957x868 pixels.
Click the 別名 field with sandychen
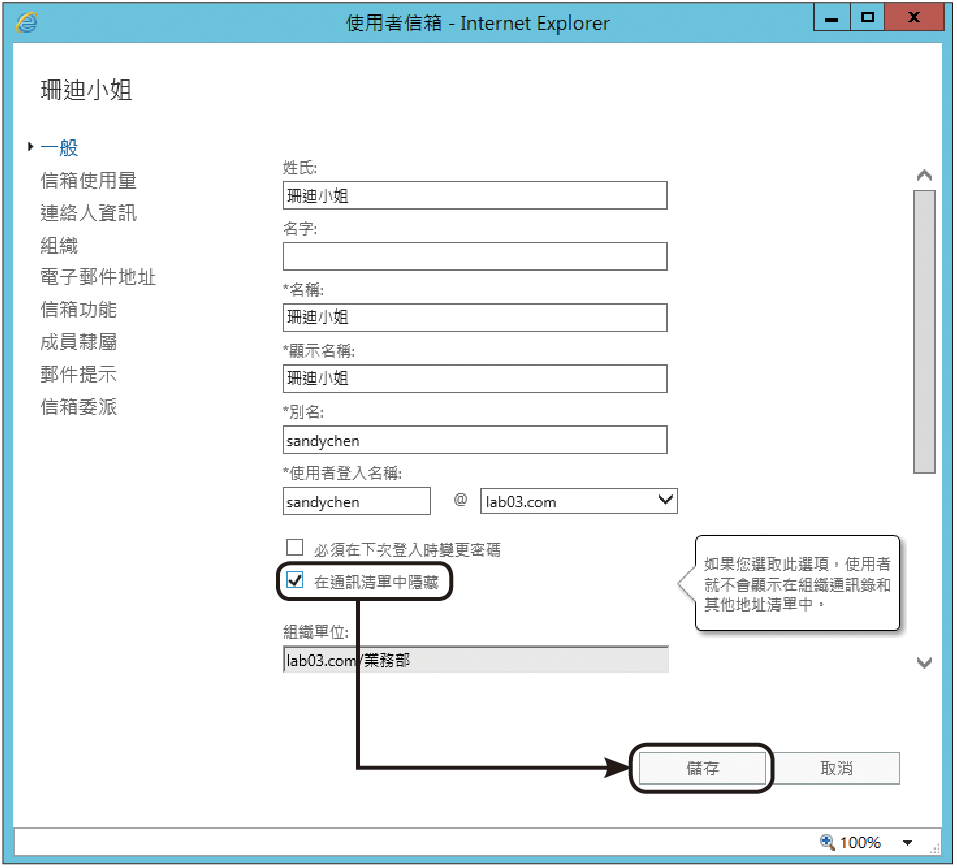coord(475,439)
